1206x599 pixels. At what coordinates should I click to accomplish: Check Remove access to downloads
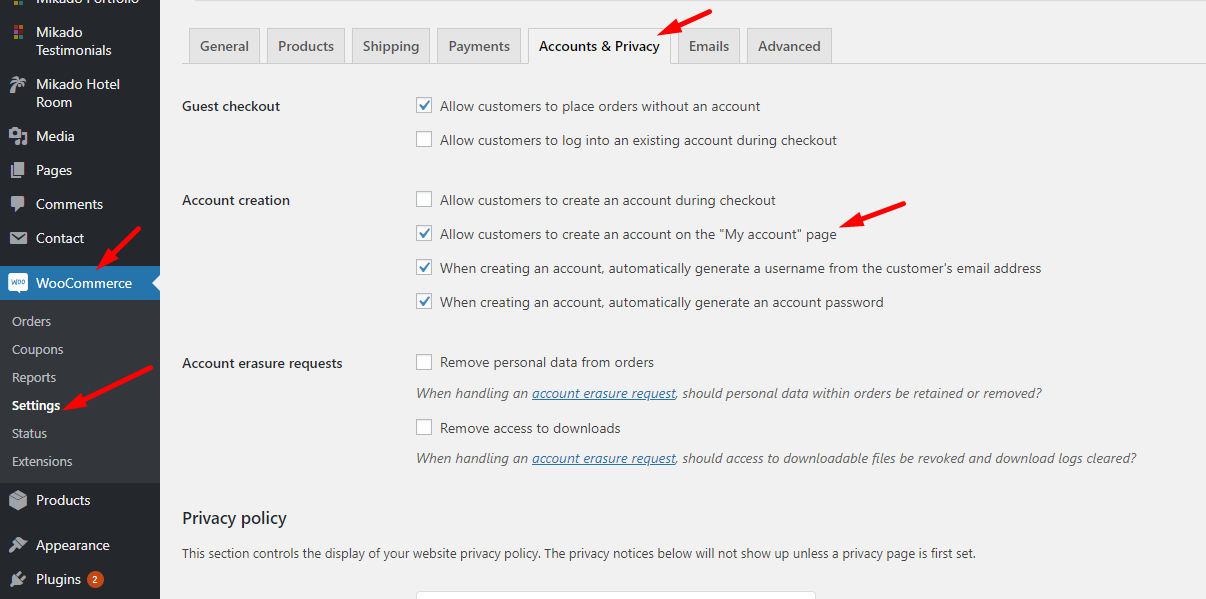[424, 428]
